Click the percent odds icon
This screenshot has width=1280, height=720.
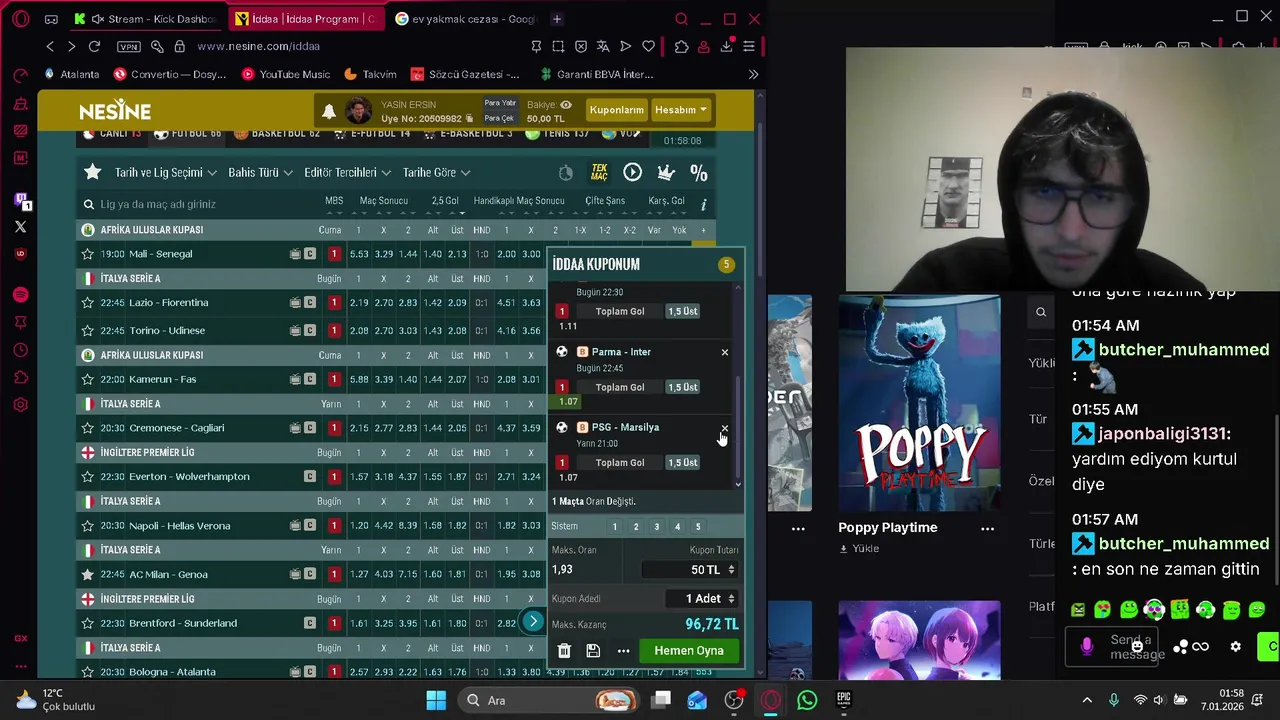699,172
